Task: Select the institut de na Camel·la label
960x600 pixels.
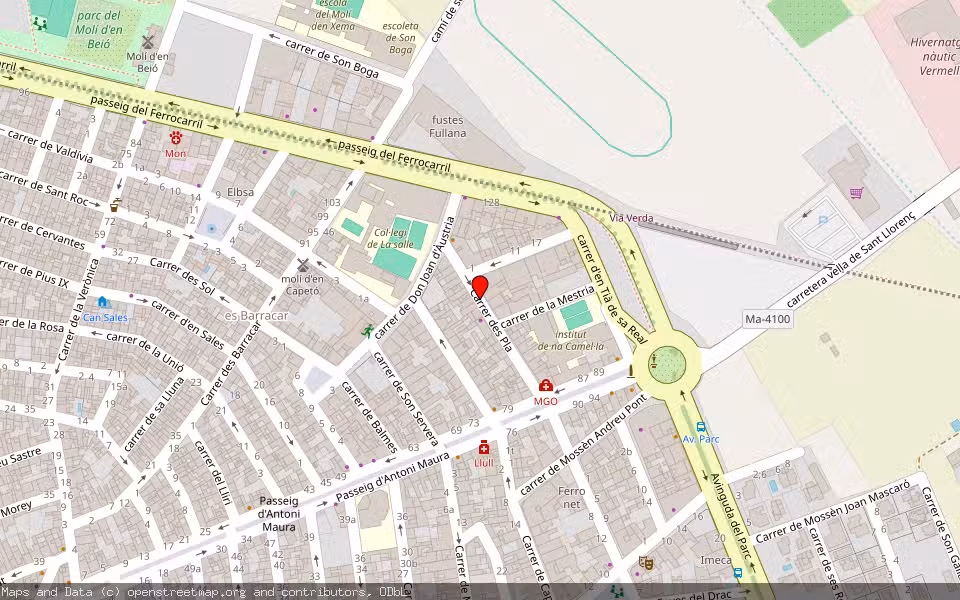Action: pos(571,340)
